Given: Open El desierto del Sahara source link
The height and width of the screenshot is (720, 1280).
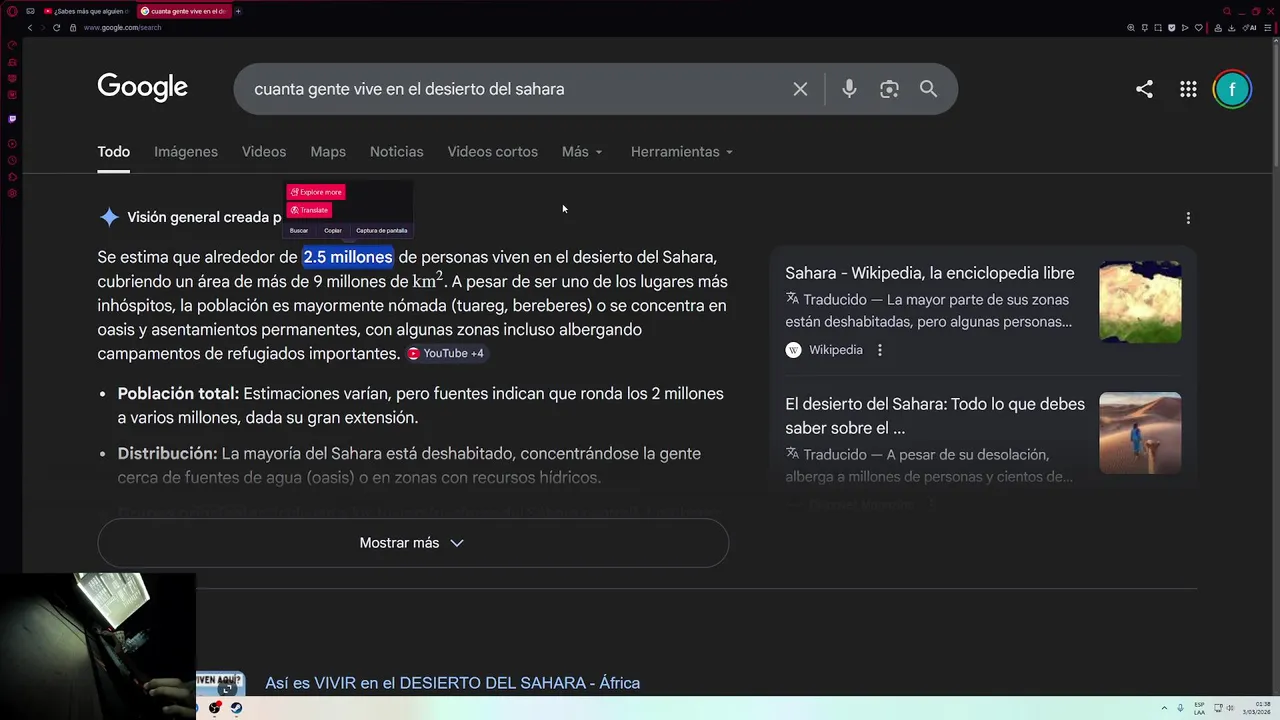Looking at the screenshot, I should pos(935,416).
